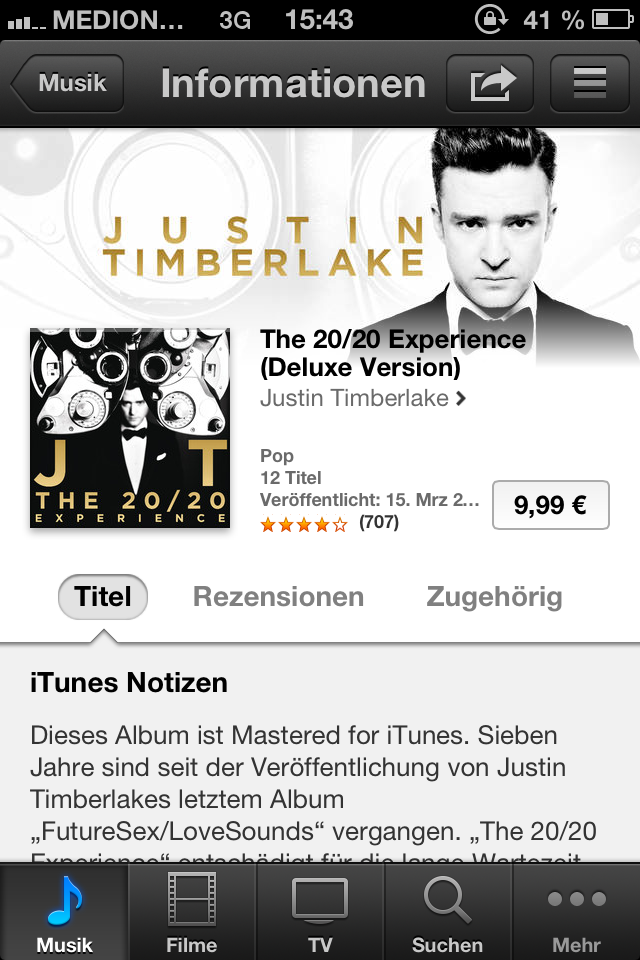Screen dimensions: 640x960
Task: Open the Mehr three-dots icon
Action: click(576, 899)
